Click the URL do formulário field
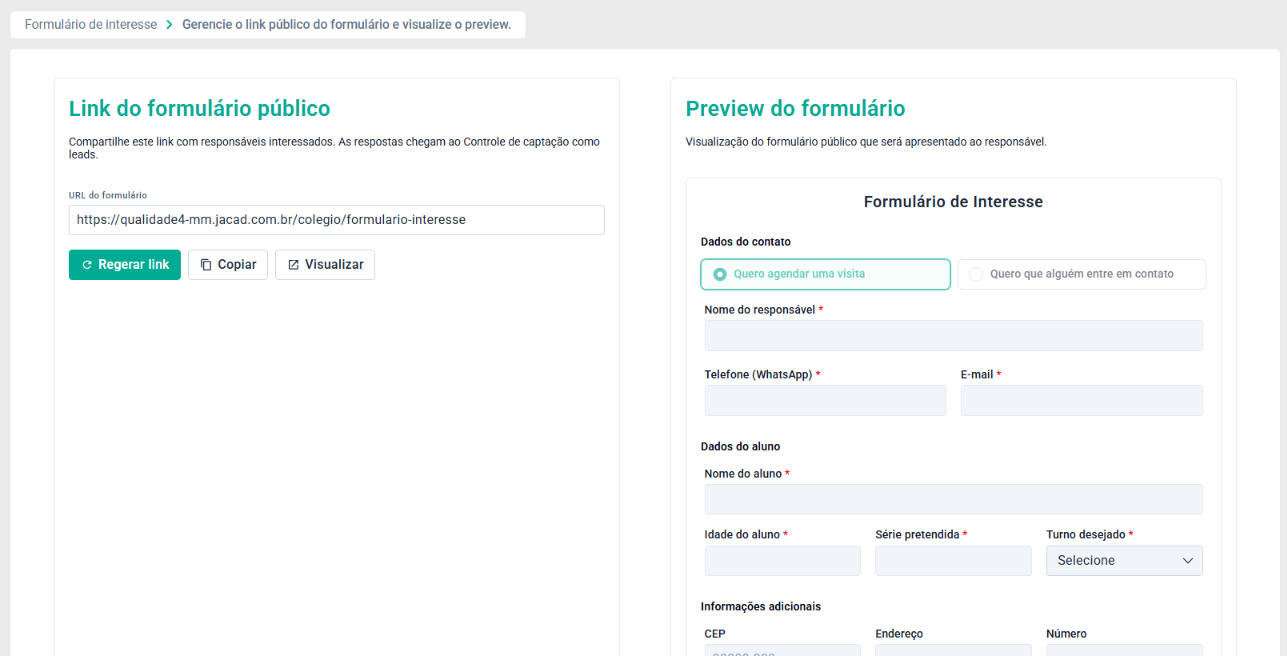The width and height of the screenshot is (1287, 656). point(337,220)
